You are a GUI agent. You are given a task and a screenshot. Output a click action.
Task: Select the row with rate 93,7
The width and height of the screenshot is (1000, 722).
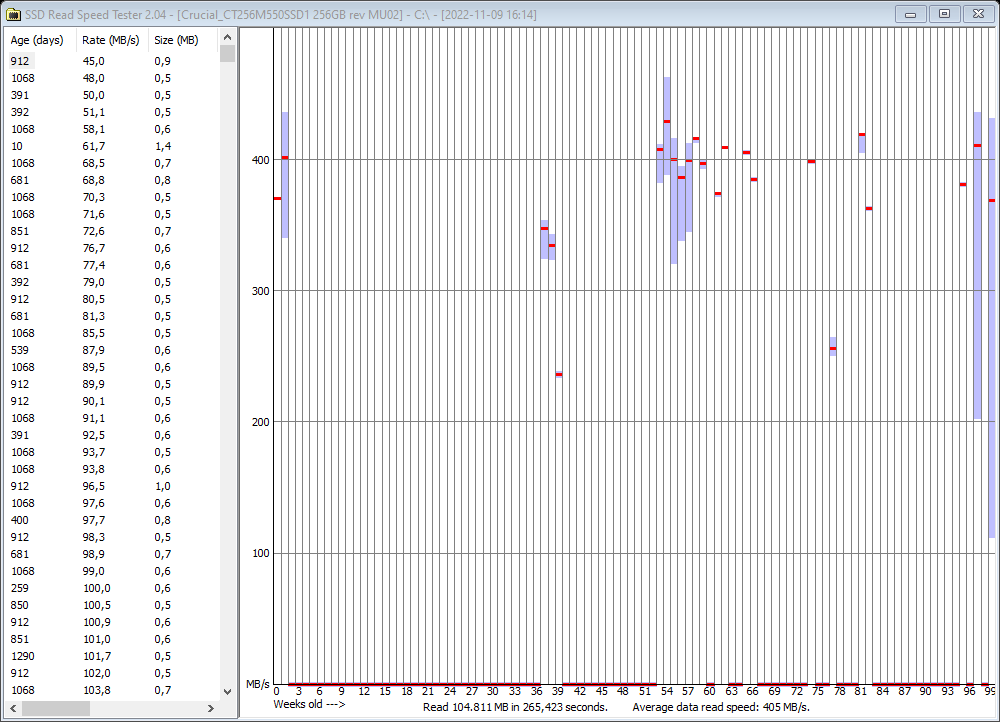pos(112,452)
